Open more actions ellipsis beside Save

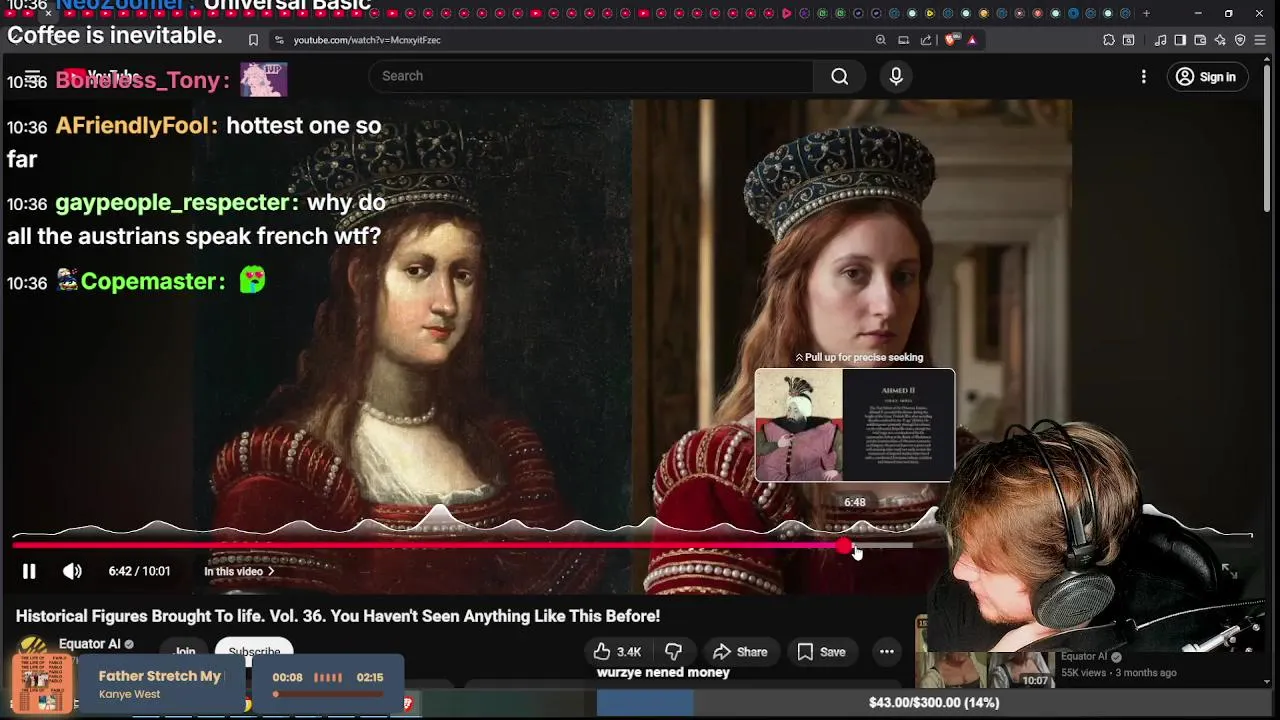tap(886, 652)
